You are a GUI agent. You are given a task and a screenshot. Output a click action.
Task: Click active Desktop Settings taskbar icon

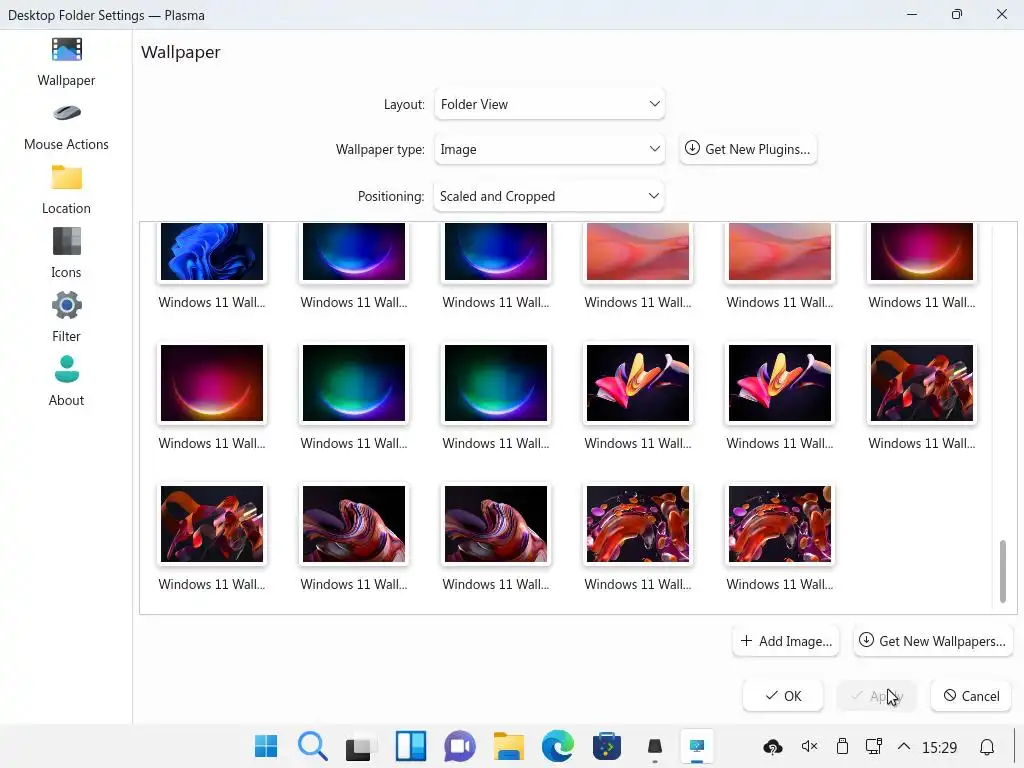pos(697,746)
